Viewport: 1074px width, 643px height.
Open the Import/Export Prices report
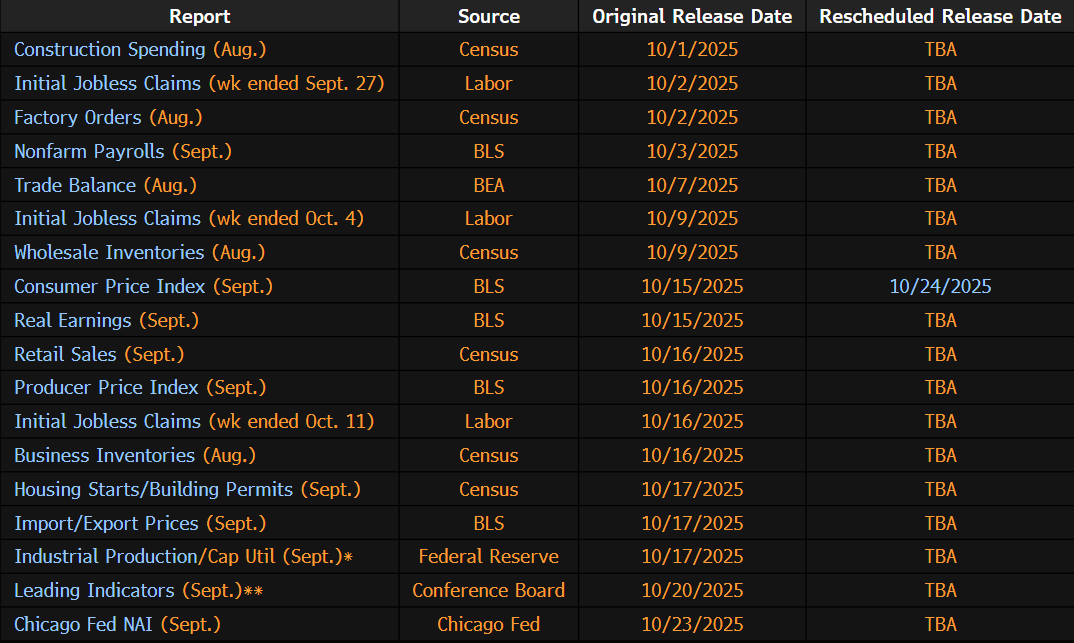pyautogui.click(x=106, y=523)
